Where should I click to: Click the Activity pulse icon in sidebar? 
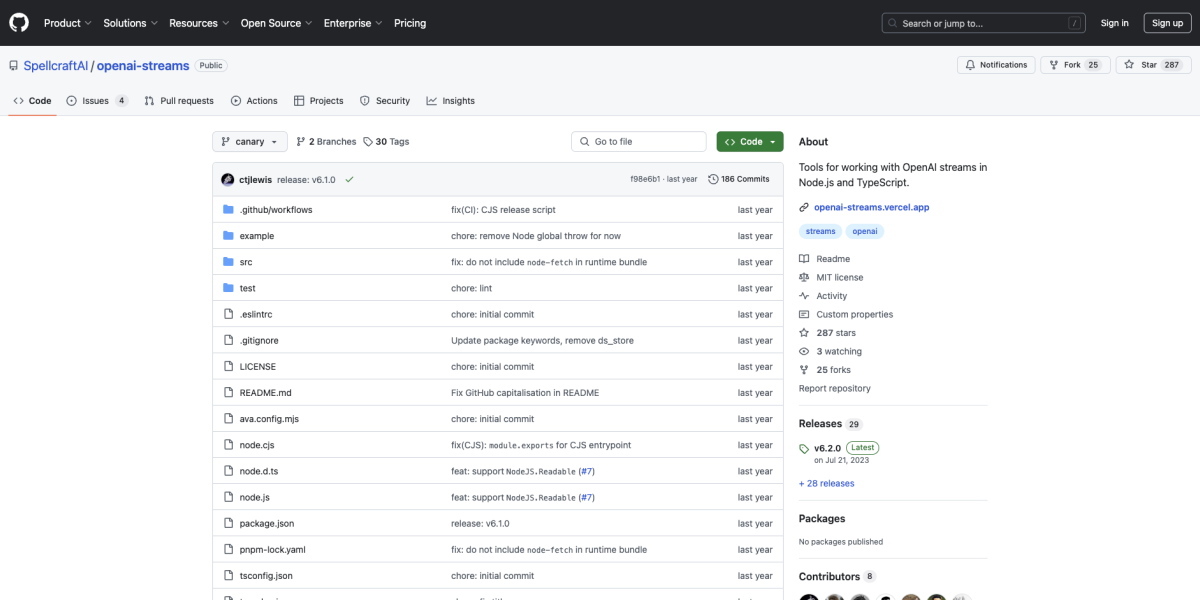803,295
